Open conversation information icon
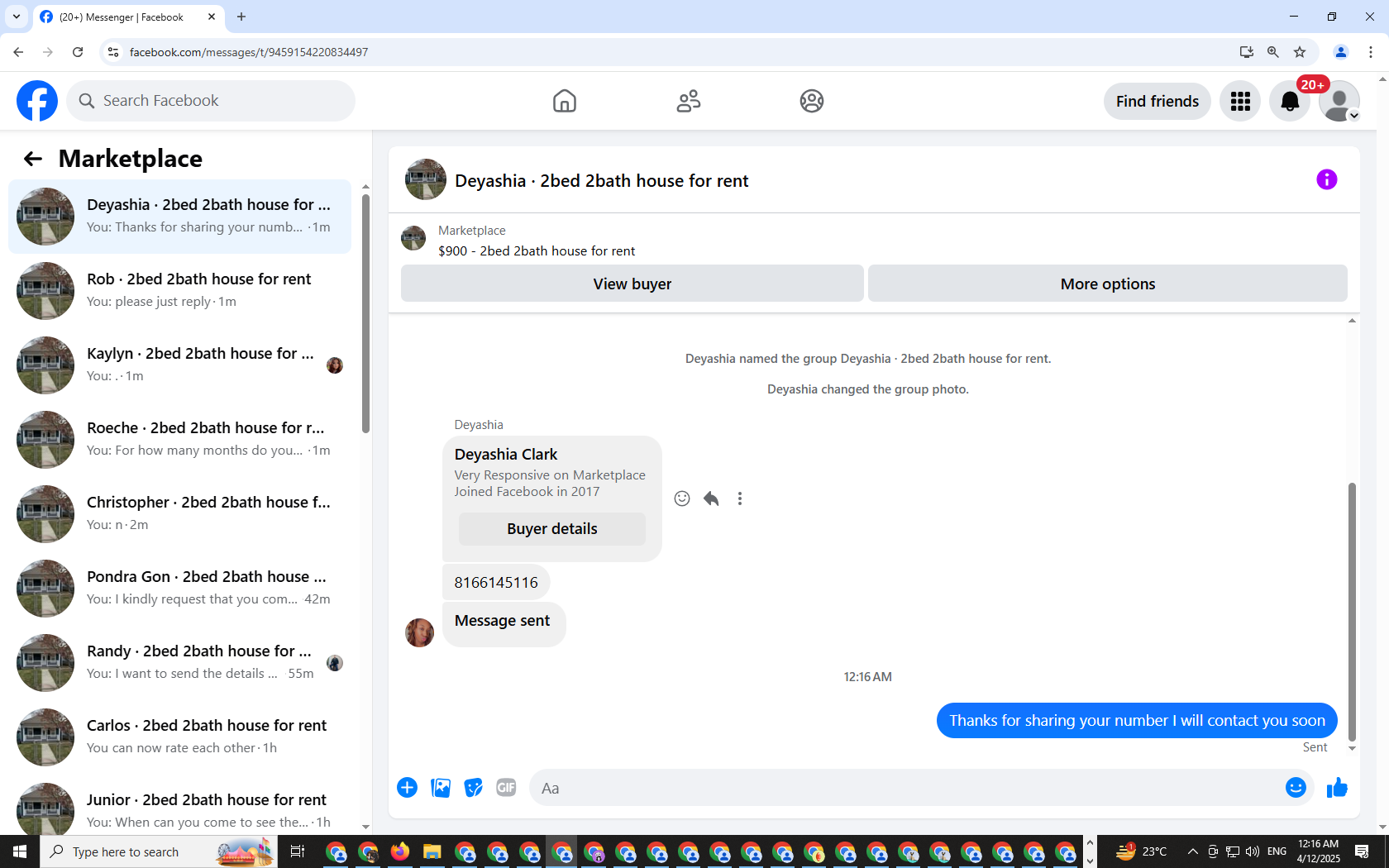This screenshot has width=1389, height=868. point(1327,179)
